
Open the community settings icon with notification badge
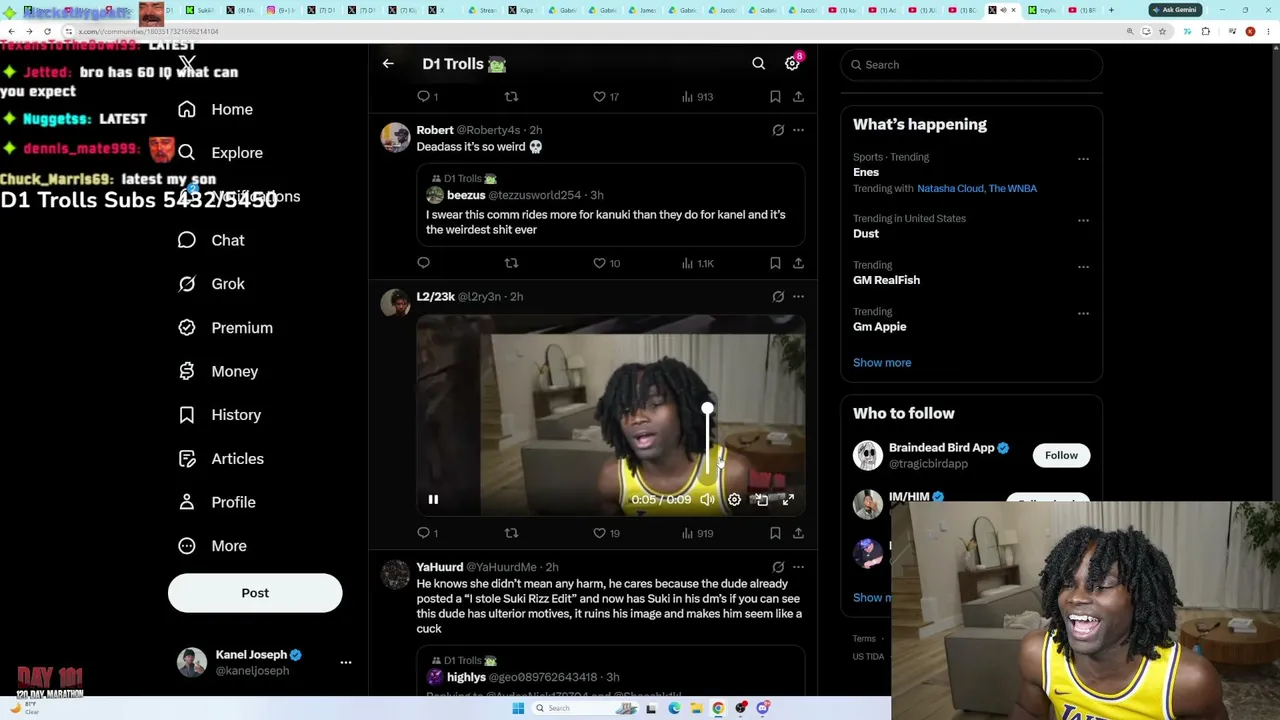793,63
